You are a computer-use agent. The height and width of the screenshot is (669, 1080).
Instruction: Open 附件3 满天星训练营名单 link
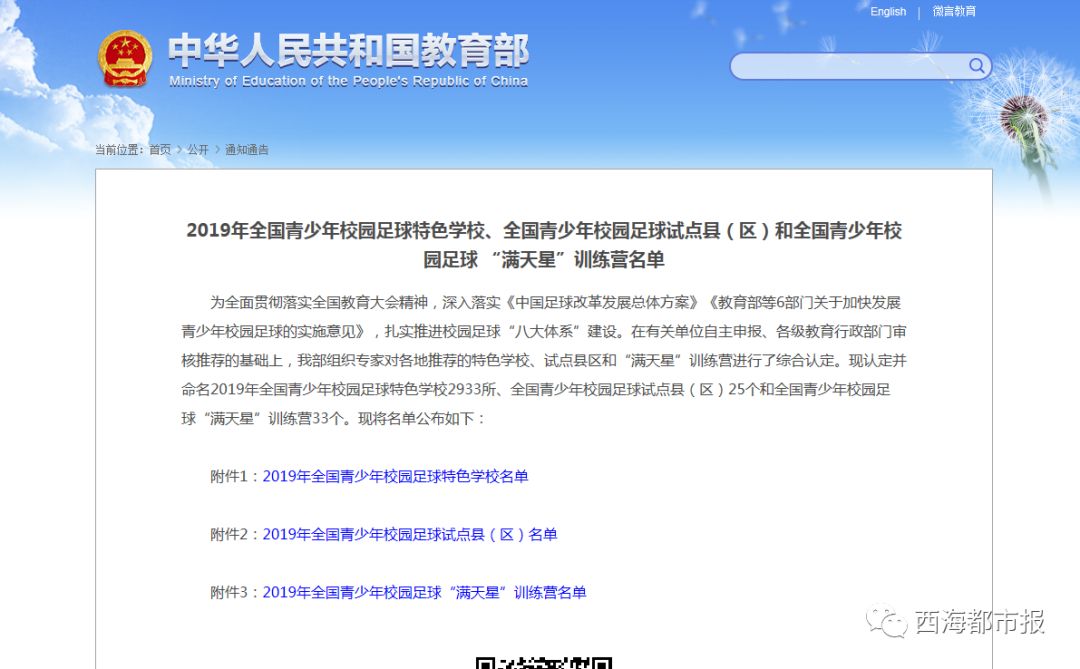tap(423, 592)
